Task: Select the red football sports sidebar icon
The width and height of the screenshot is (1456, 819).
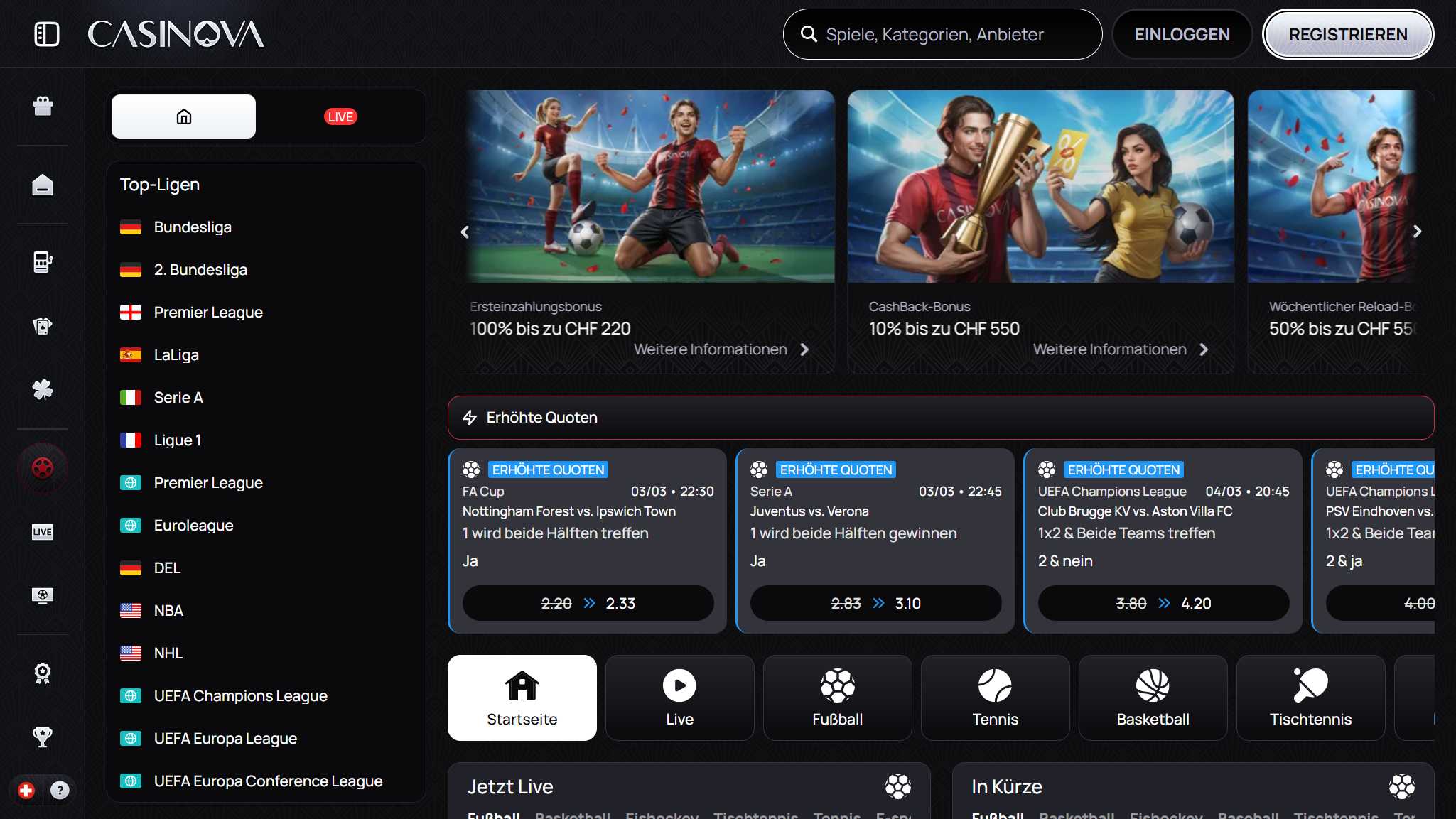Action: pos(43,468)
